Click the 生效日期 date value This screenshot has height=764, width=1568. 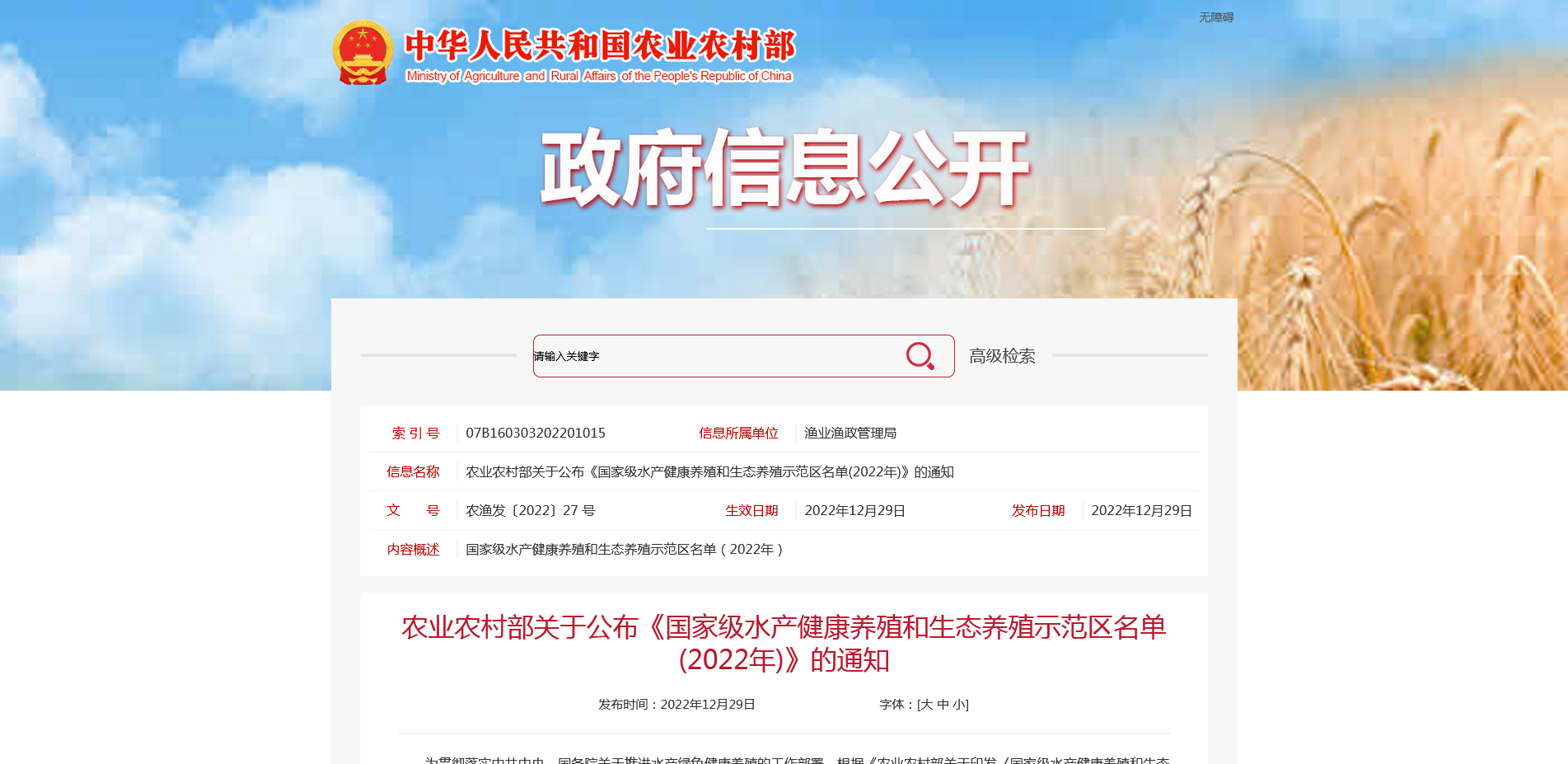tap(854, 510)
